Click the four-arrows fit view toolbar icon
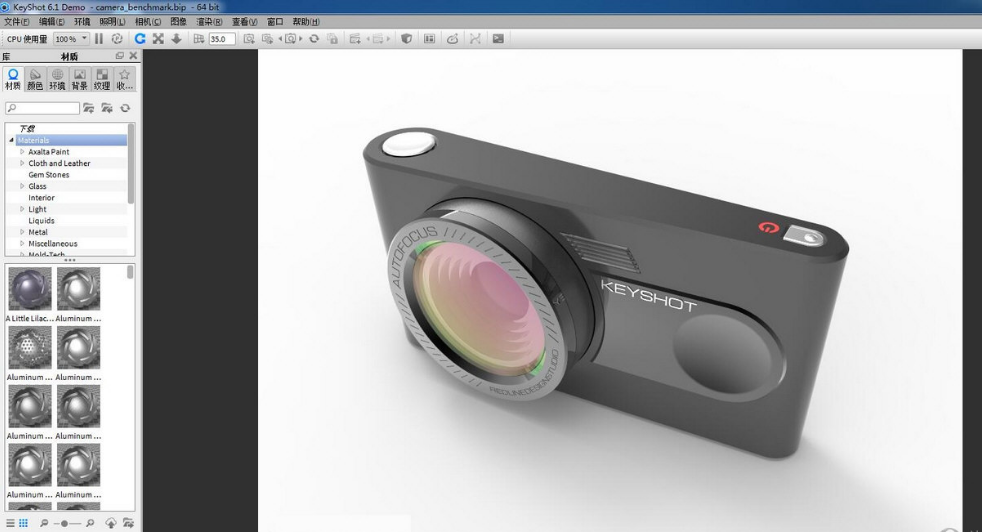982x532 pixels. (x=158, y=39)
